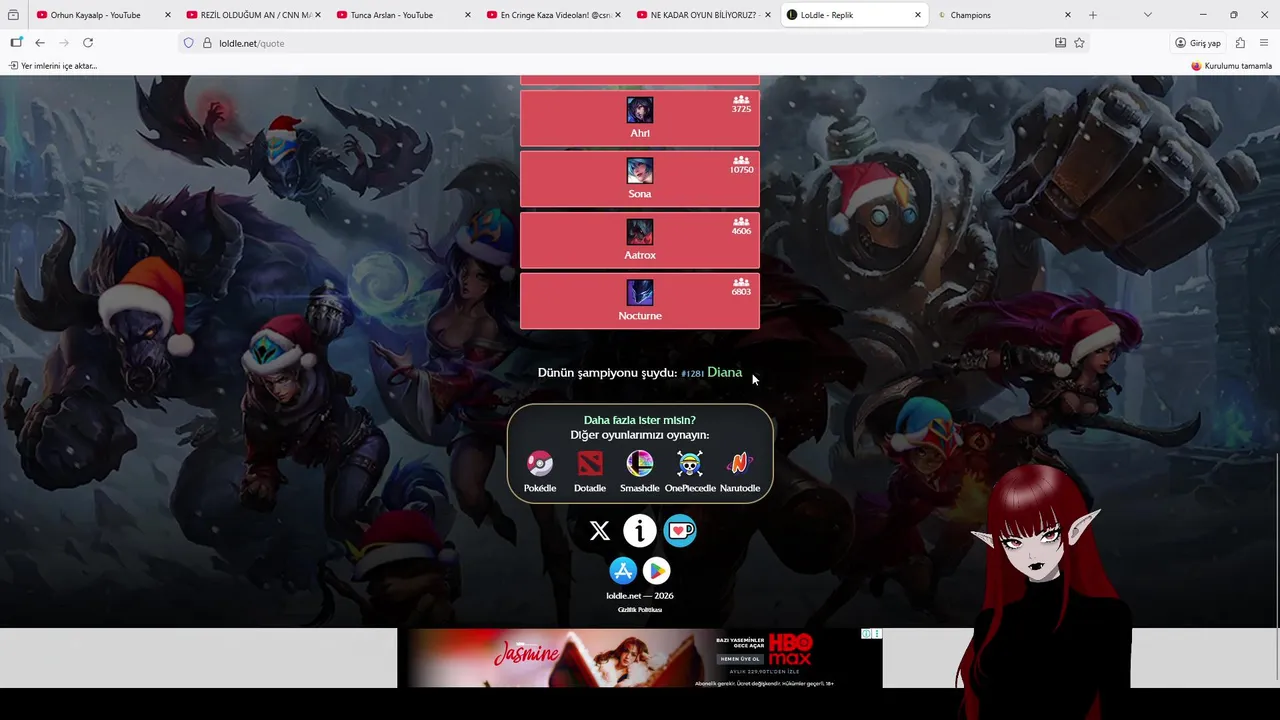Close the Orhun Kayaalp tab
Screen dimensions: 1280x720
(x=168, y=15)
